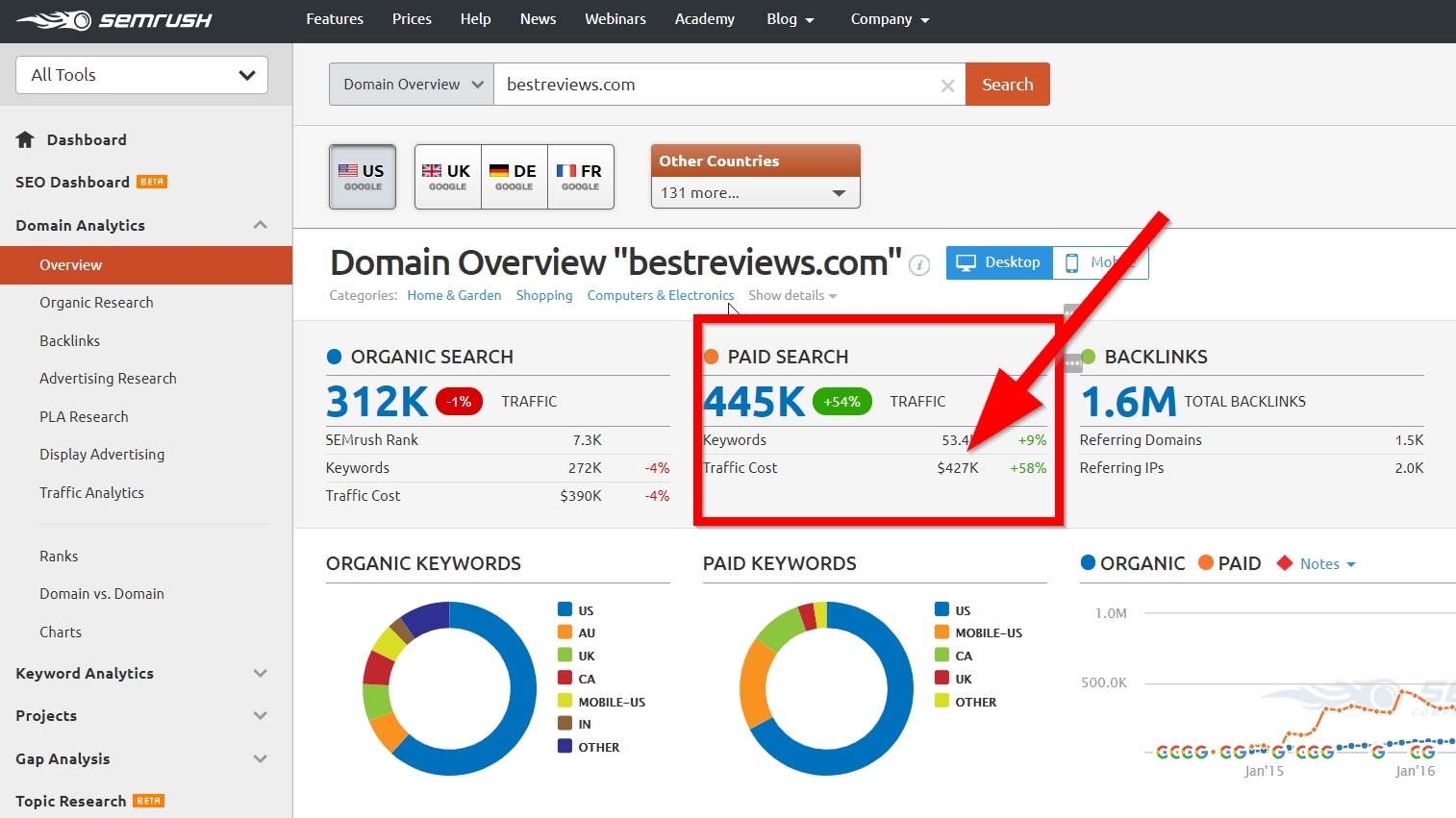Open the Computers & Electronics category link
1456x818 pixels.
tap(660, 295)
